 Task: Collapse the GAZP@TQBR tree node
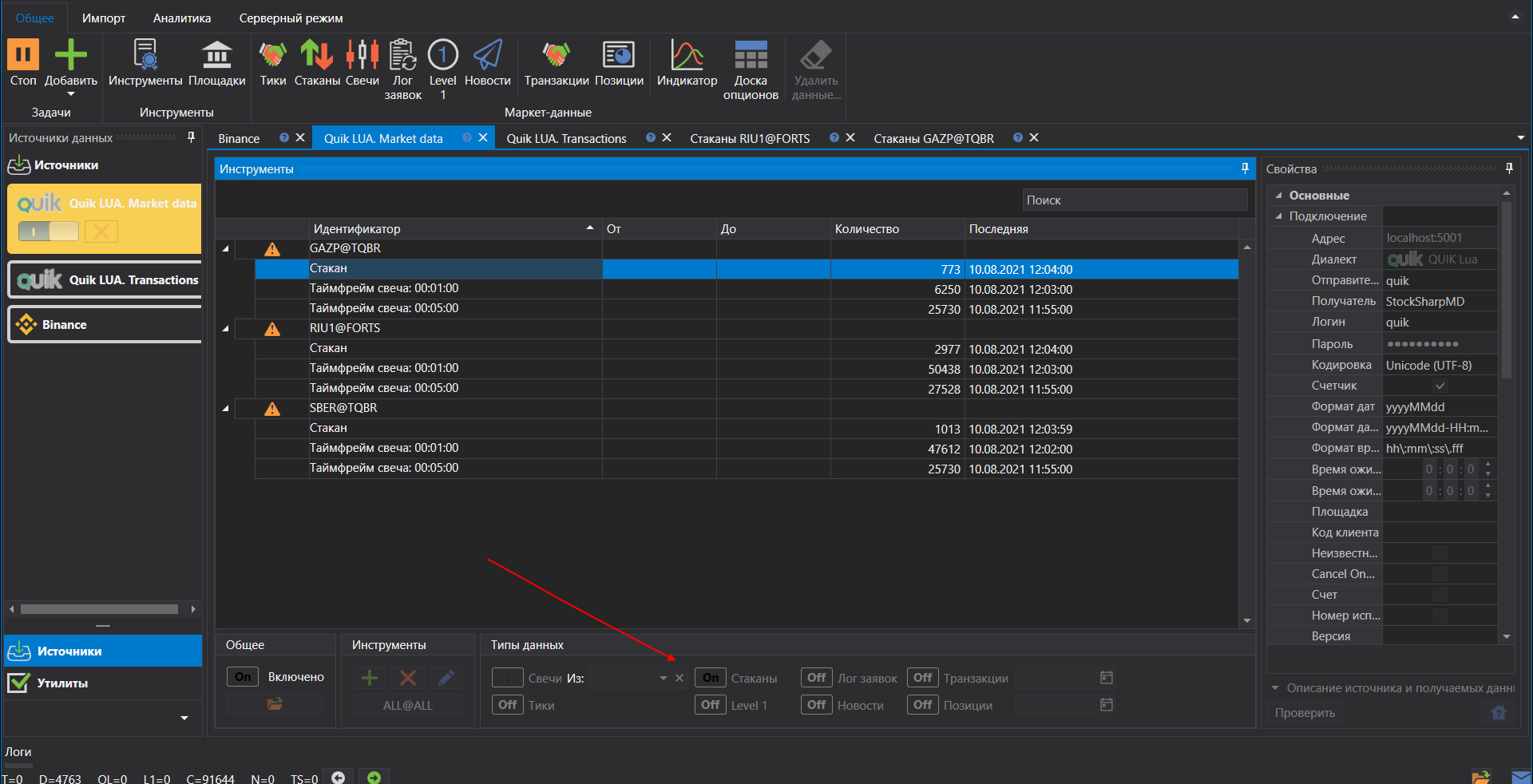tap(225, 249)
